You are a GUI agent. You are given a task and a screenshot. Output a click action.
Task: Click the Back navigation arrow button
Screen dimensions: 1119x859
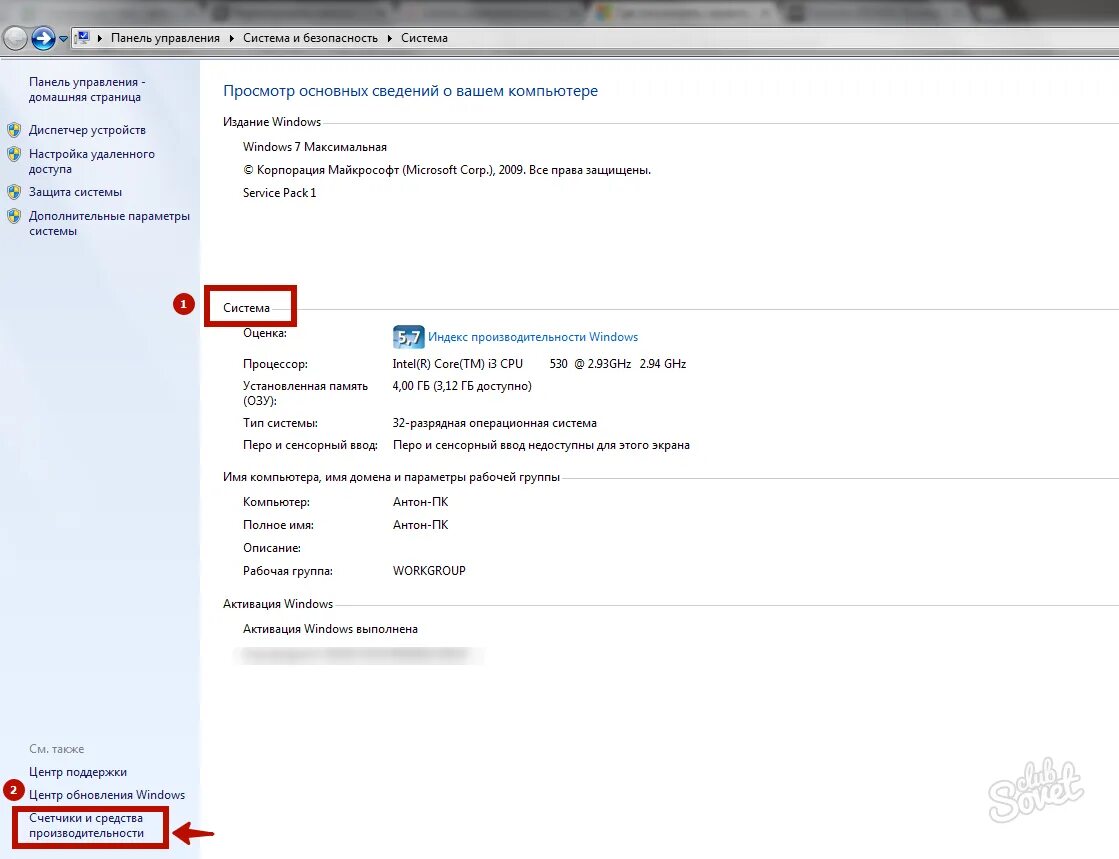tap(14, 38)
